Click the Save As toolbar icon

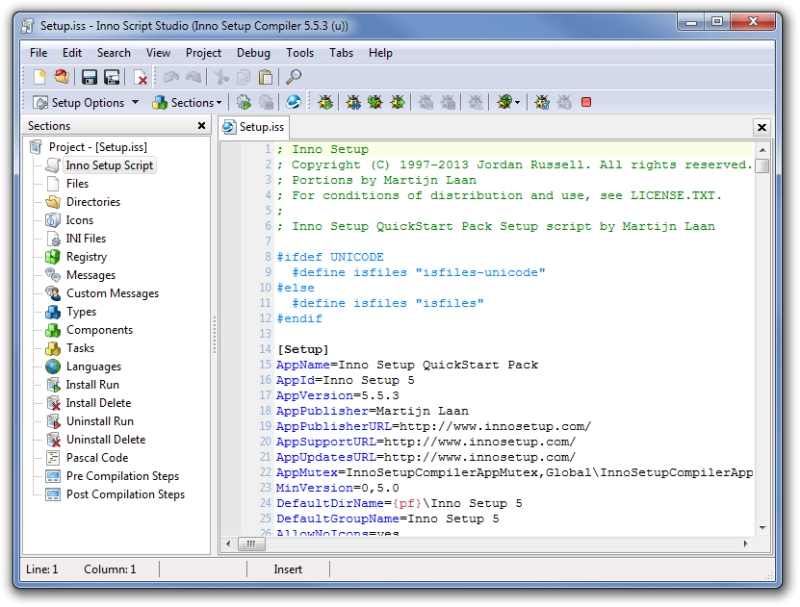112,77
